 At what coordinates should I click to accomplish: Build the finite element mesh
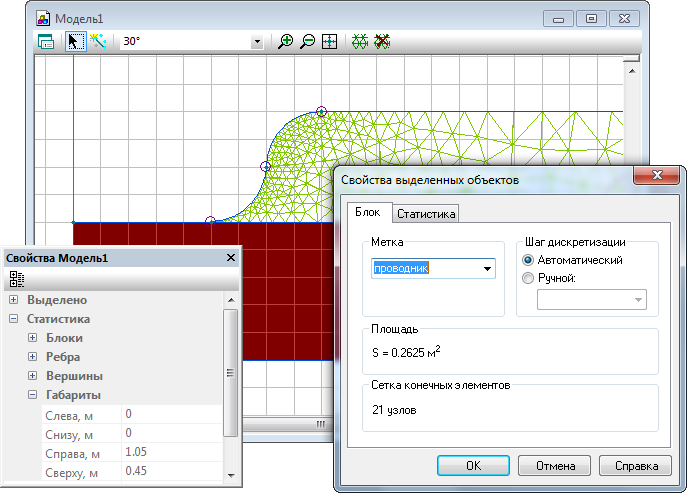(360, 42)
